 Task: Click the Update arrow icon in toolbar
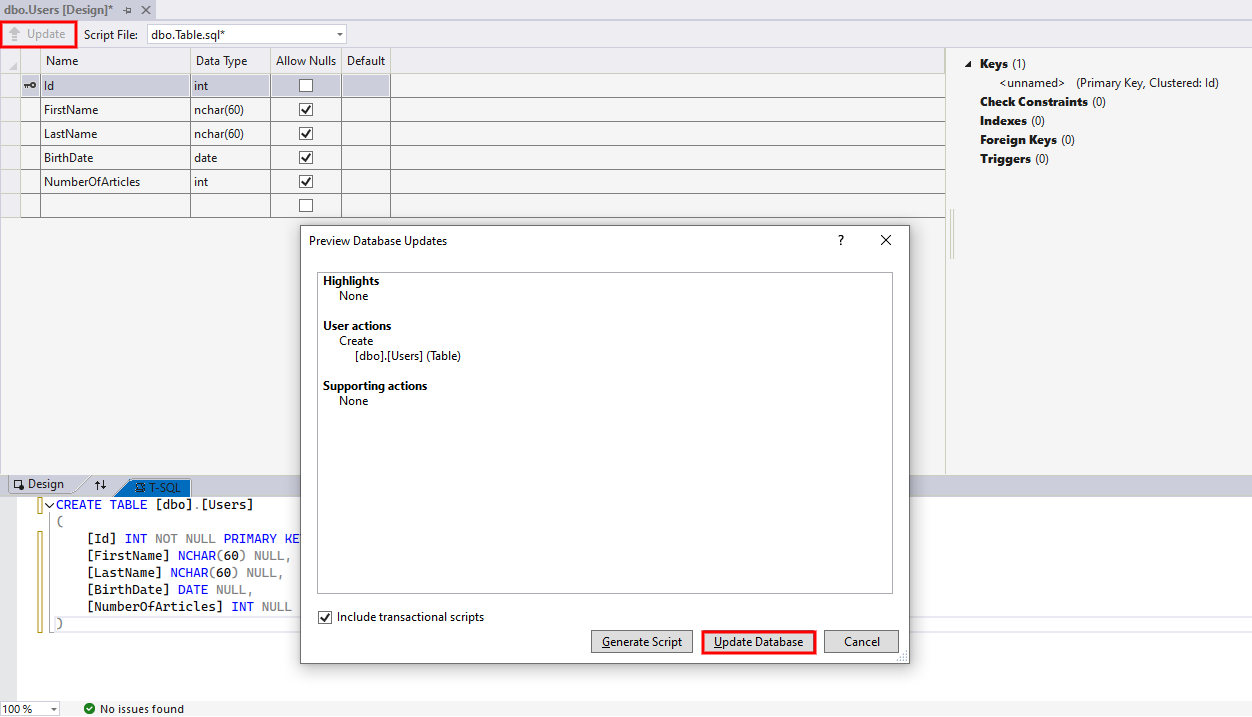click(x=15, y=34)
